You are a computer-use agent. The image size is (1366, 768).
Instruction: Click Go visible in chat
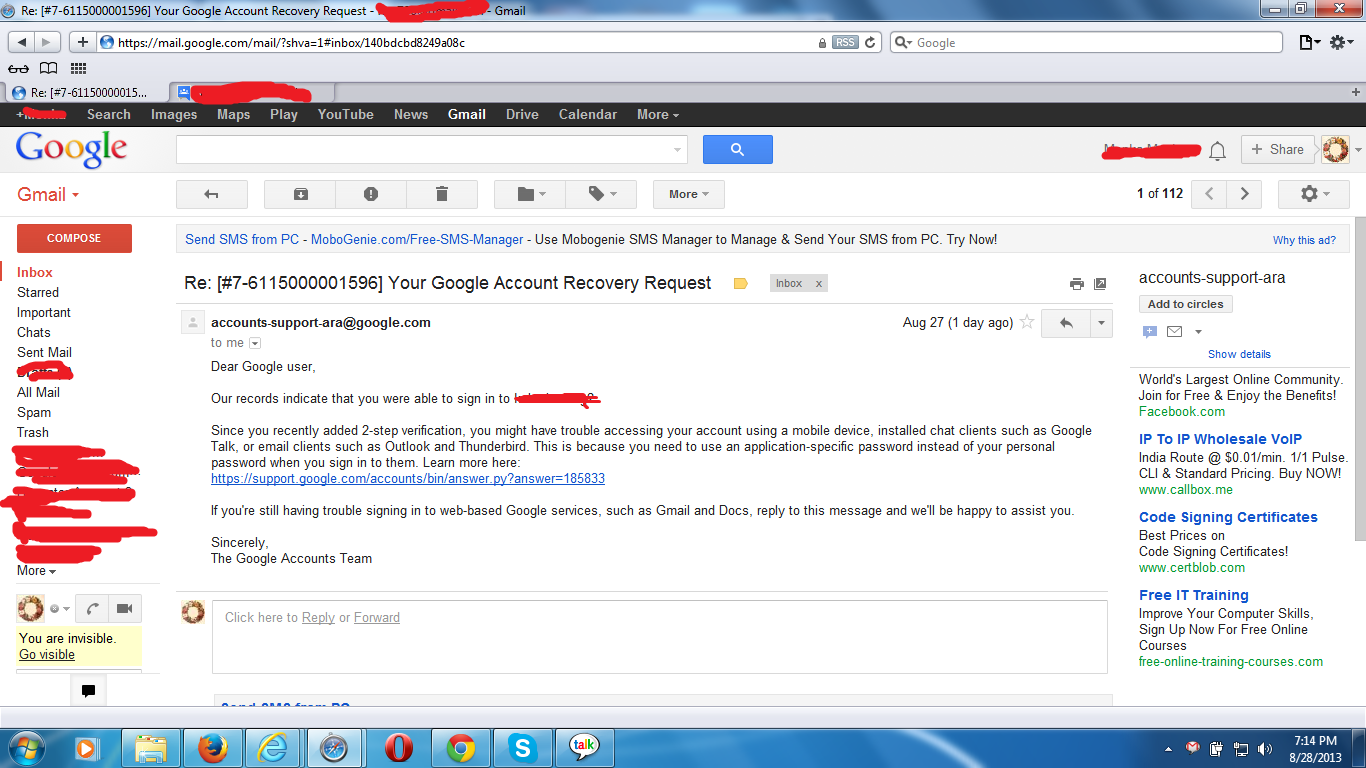[x=47, y=655]
